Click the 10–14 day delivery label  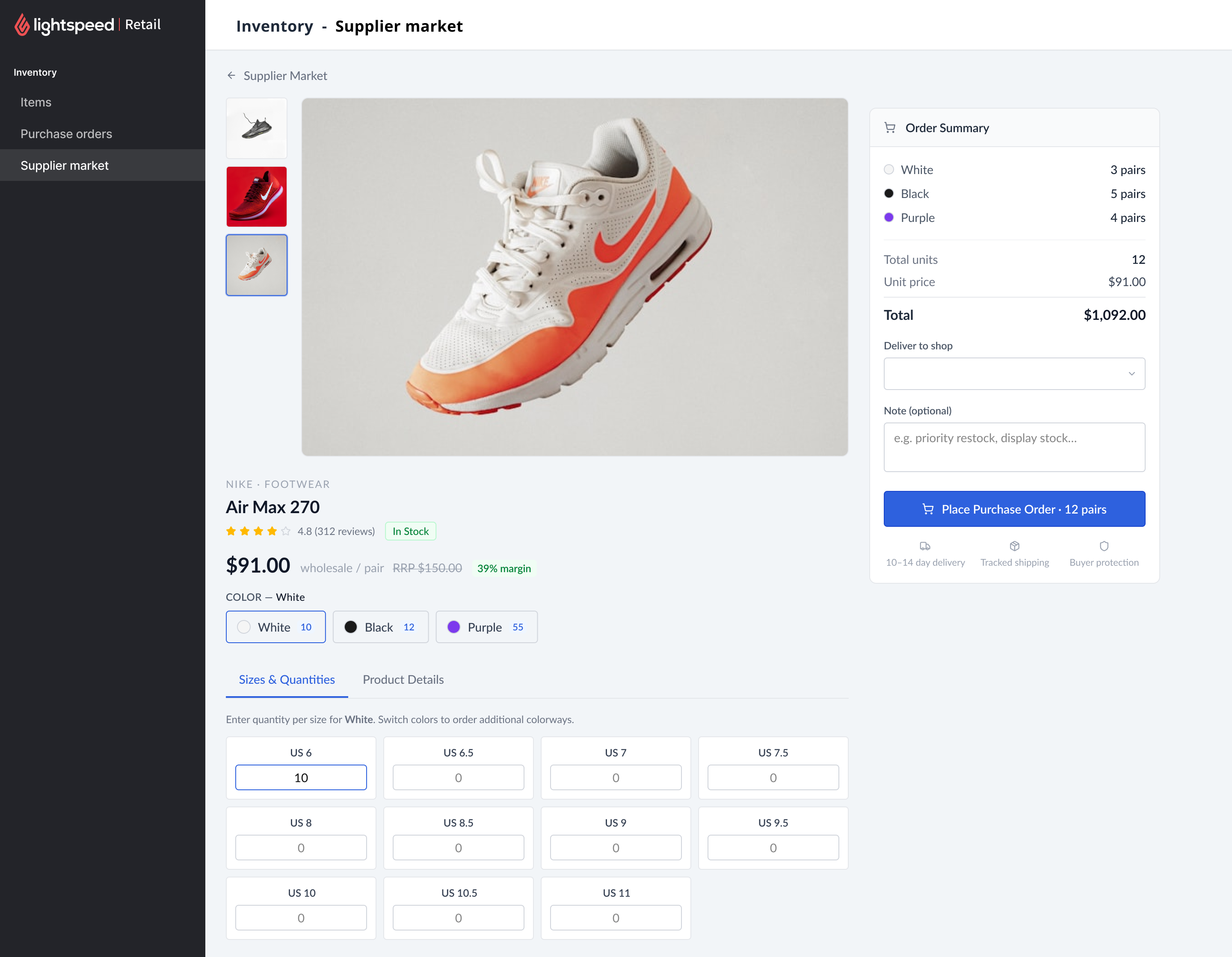click(x=925, y=562)
